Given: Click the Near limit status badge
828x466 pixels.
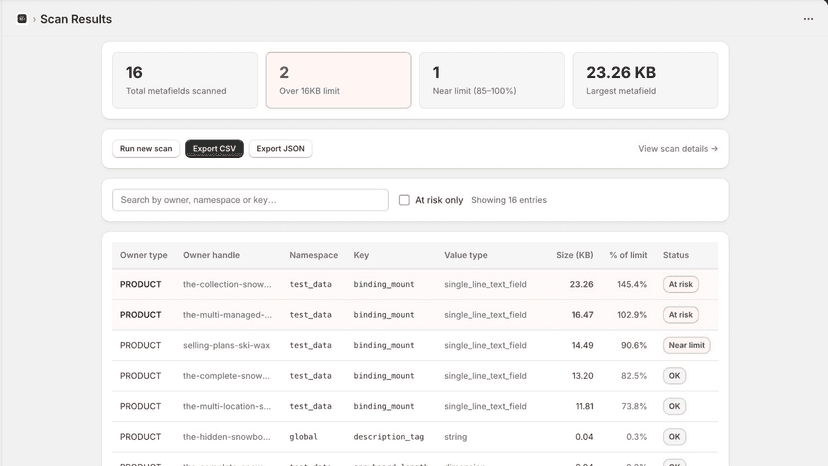Looking at the screenshot, I should tap(686, 346).
